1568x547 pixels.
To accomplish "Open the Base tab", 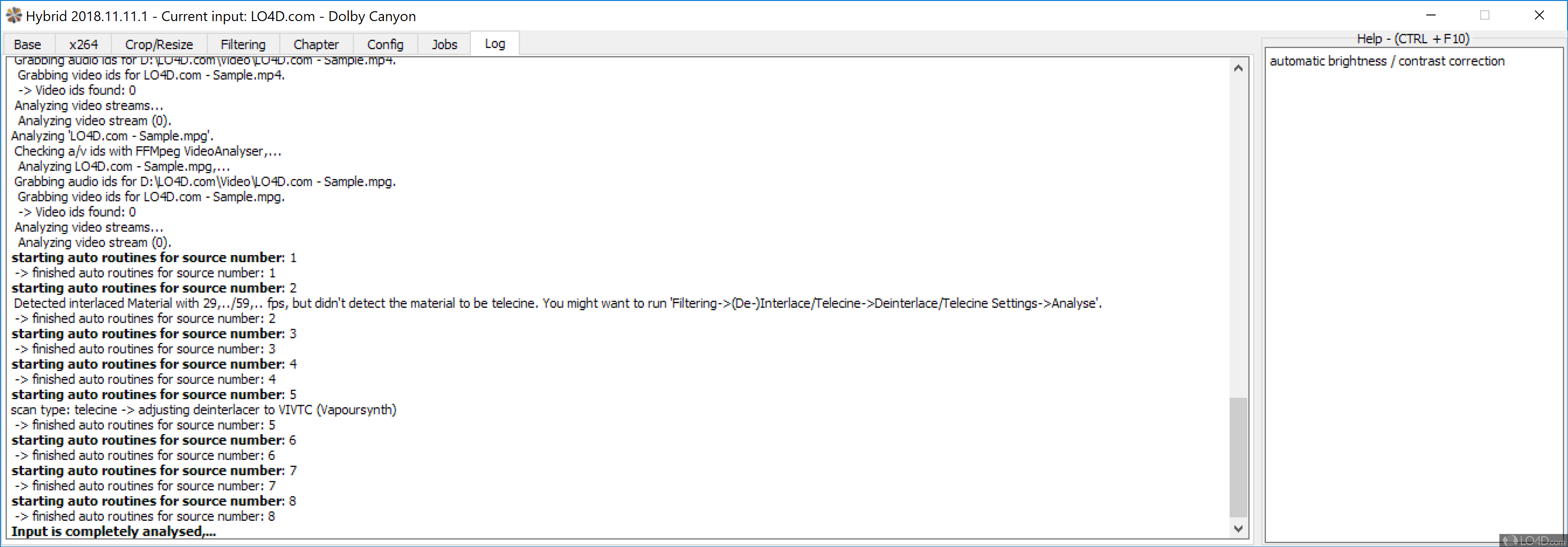I will pyautogui.click(x=28, y=44).
